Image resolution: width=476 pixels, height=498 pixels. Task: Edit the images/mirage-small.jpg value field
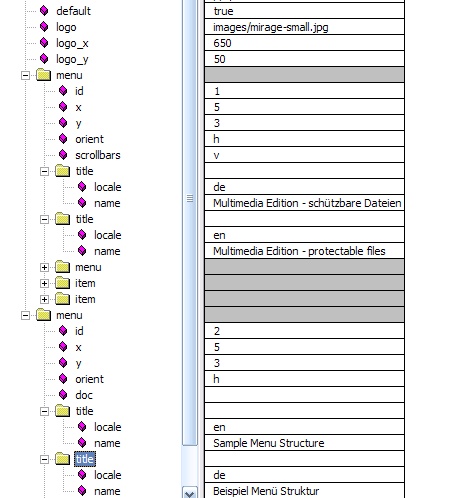(304, 27)
